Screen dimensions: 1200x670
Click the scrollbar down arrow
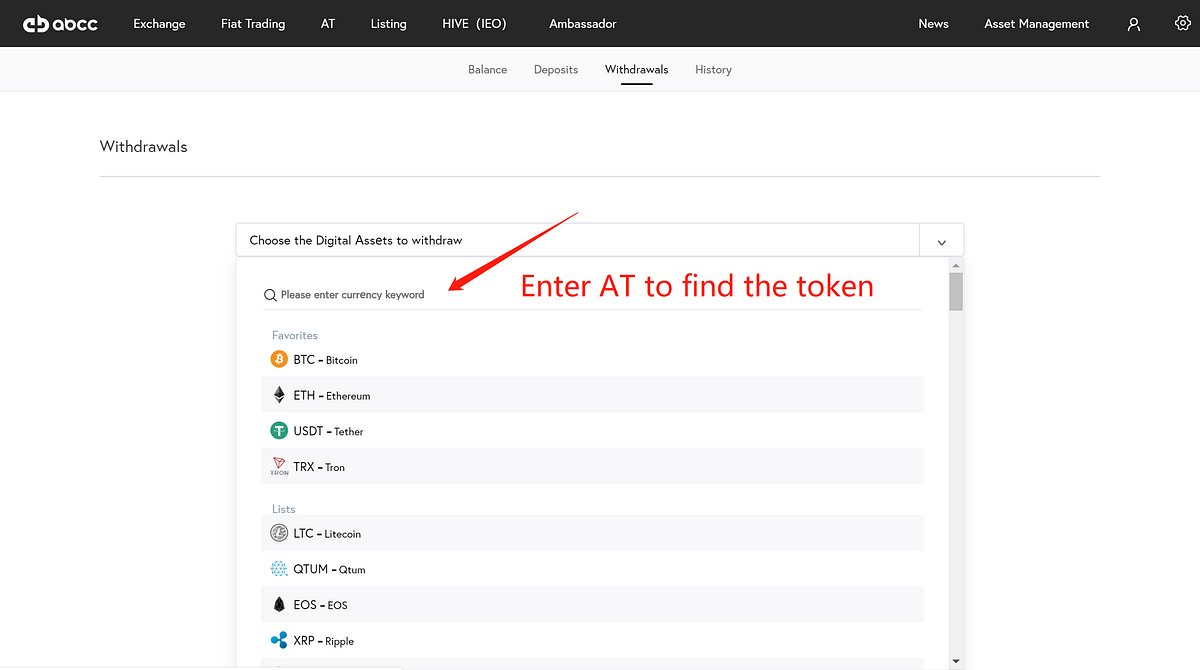956,660
